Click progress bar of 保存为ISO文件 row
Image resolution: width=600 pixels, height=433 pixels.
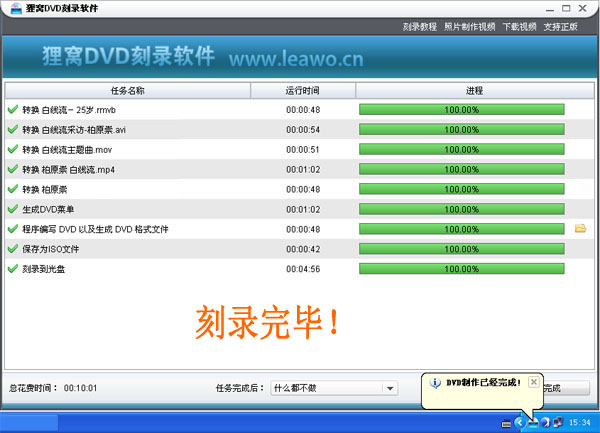point(461,249)
